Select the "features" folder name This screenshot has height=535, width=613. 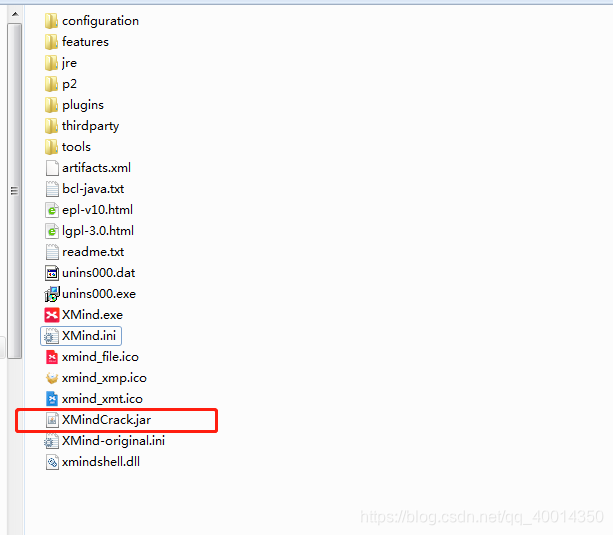point(85,42)
